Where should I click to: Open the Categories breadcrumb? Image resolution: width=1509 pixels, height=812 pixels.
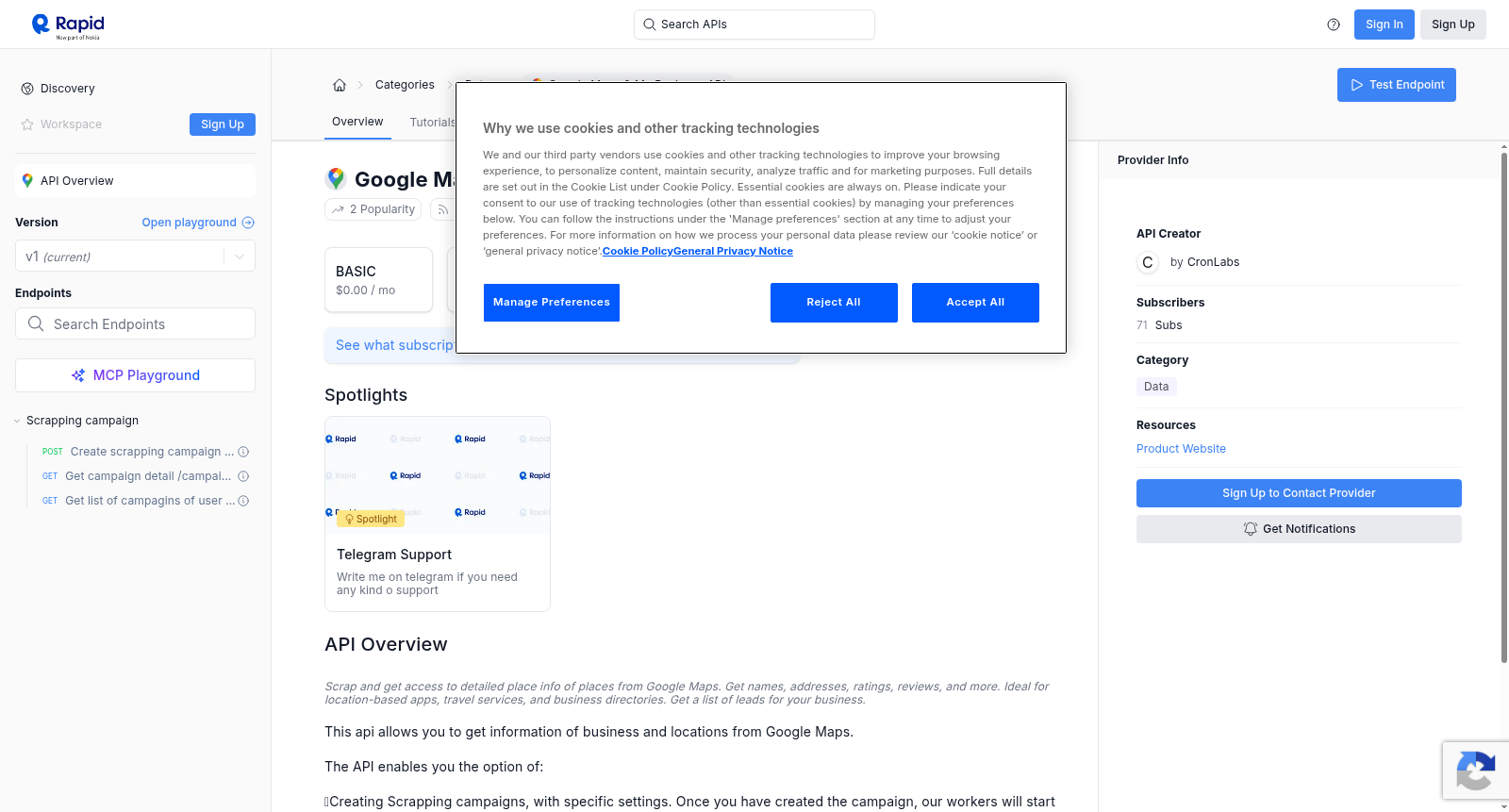405,85
